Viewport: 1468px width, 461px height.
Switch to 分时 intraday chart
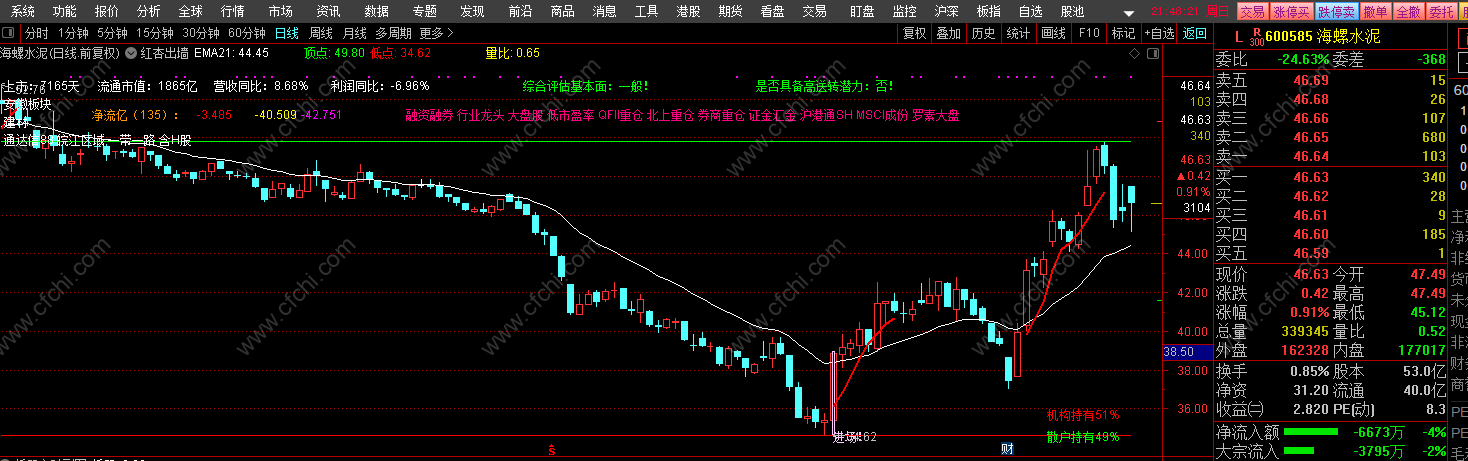37,33
